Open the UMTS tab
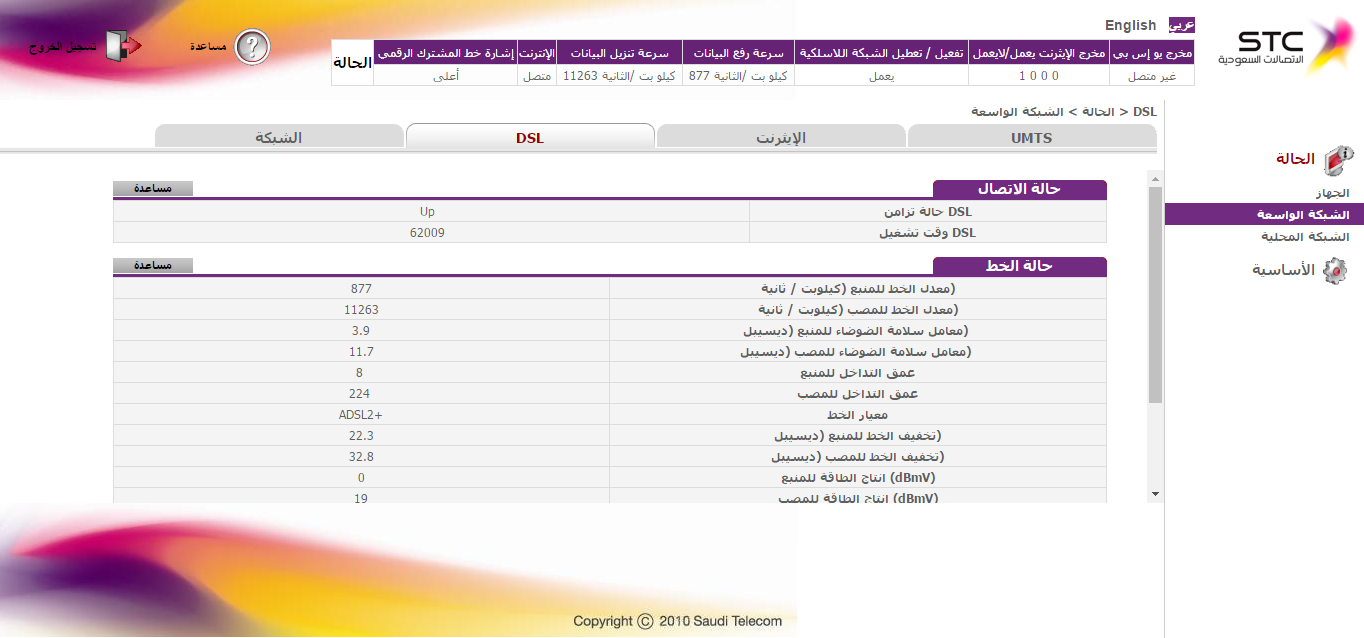Image resolution: width=1364 pixels, height=638 pixels. (1031, 138)
